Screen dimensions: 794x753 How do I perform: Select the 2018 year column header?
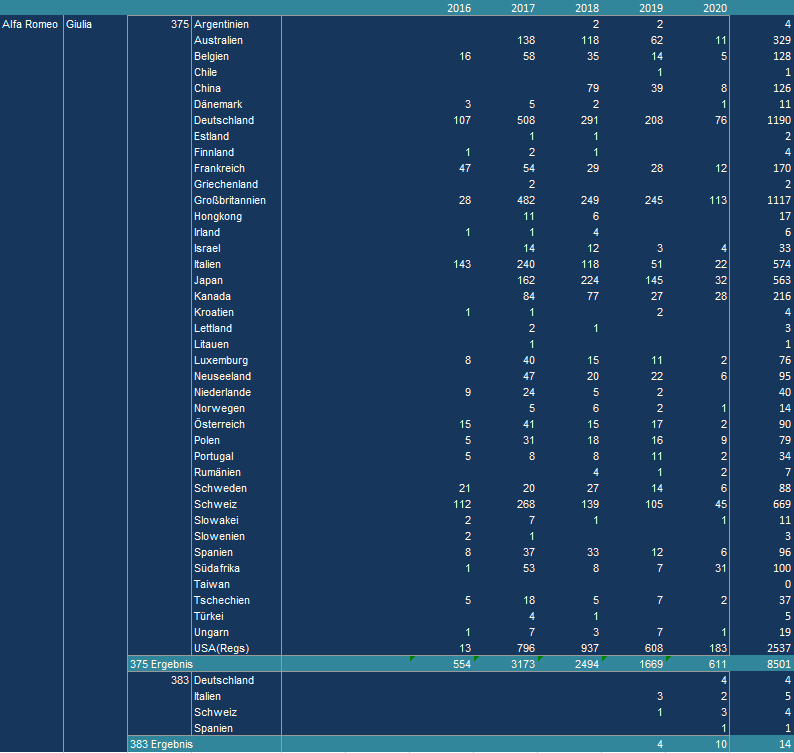pos(586,8)
